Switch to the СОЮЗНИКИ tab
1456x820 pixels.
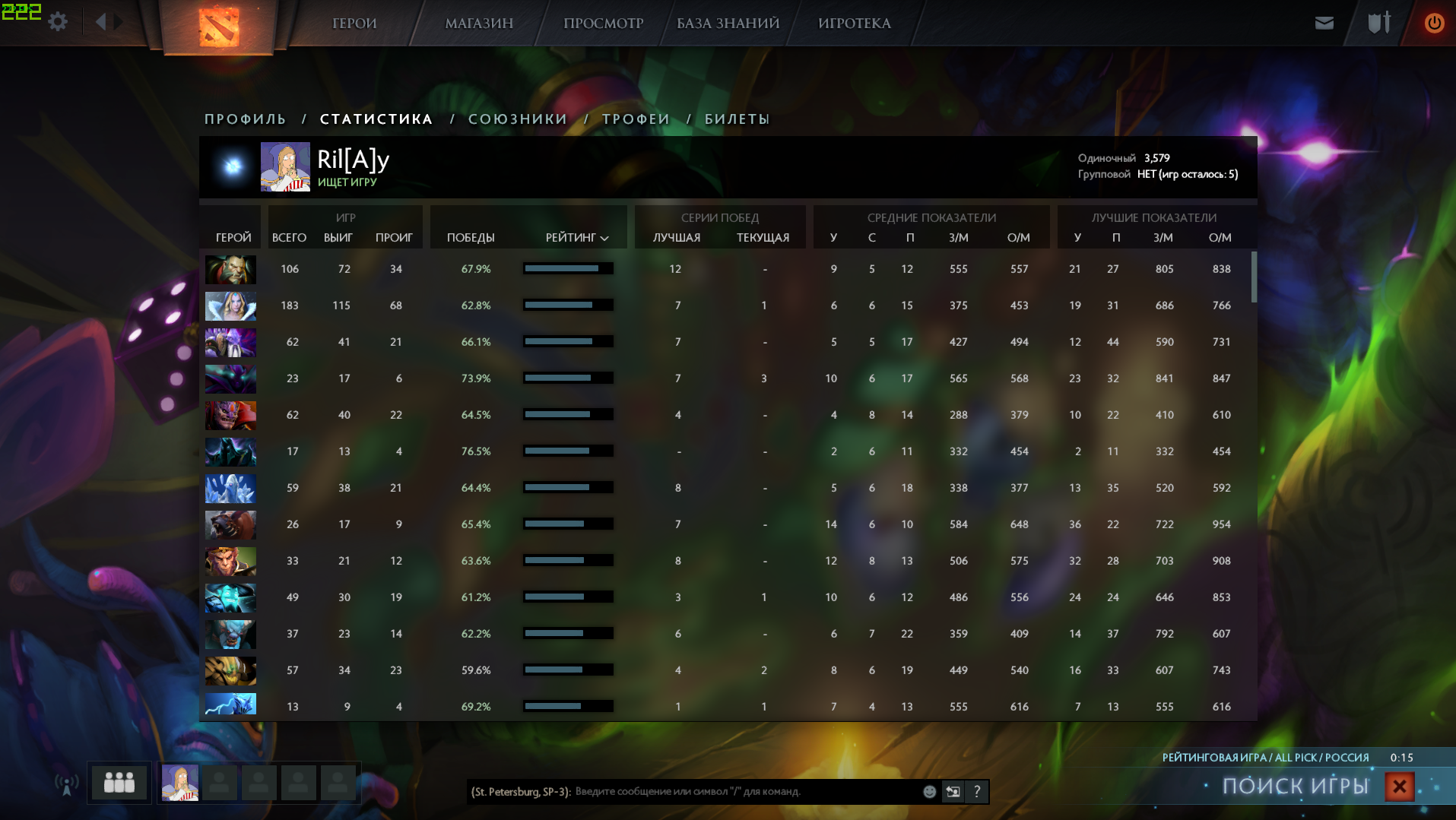pyautogui.click(x=518, y=119)
